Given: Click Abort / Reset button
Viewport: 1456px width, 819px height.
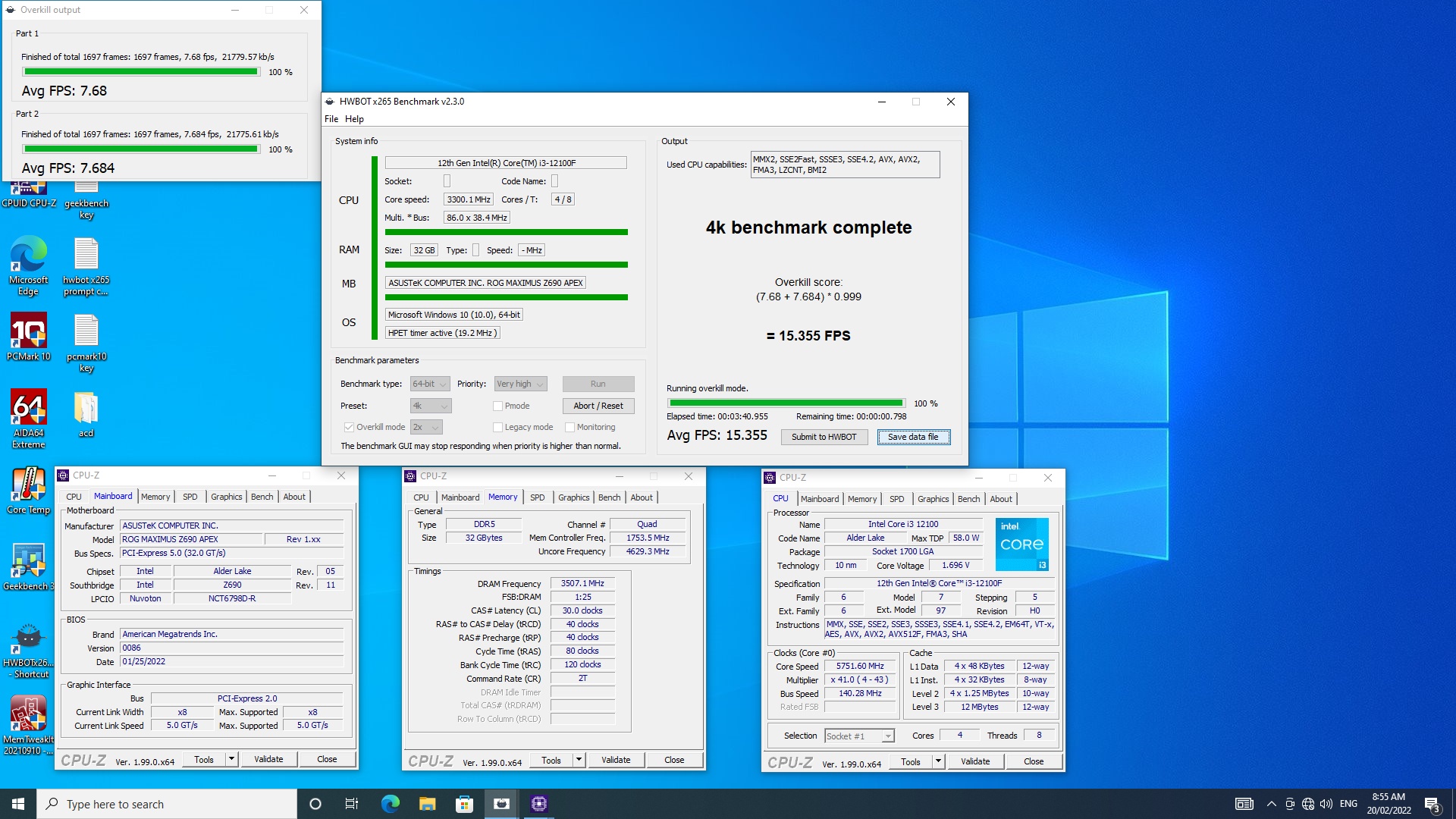Looking at the screenshot, I should point(598,406).
